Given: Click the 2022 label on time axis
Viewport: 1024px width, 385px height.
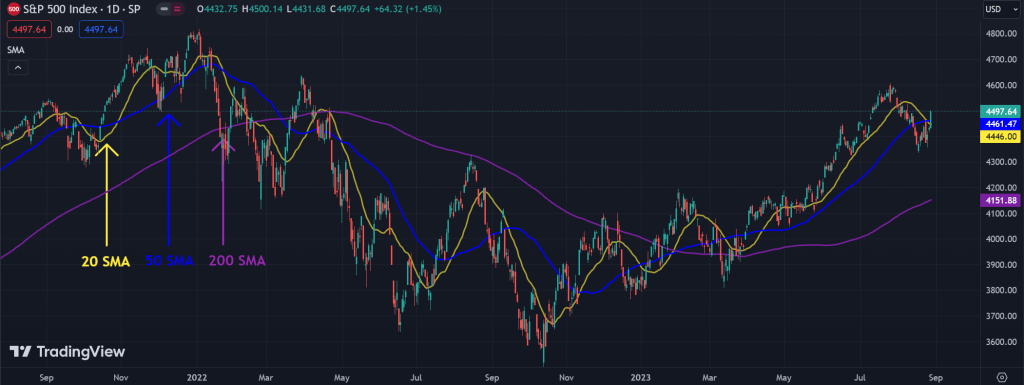Looking at the screenshot, I should coord(197,377).
